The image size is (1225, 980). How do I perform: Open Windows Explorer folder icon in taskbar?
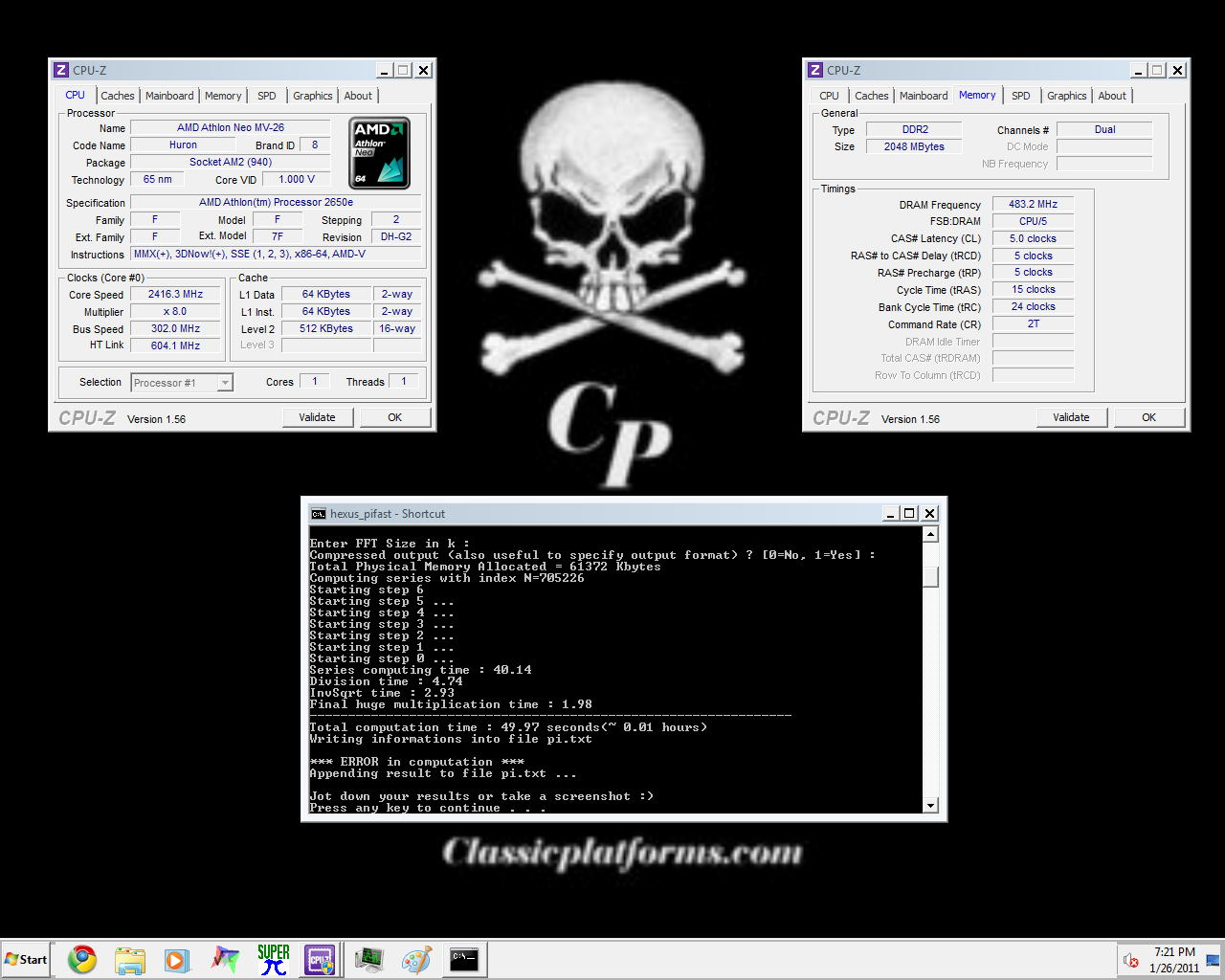[x=129, y=959]
